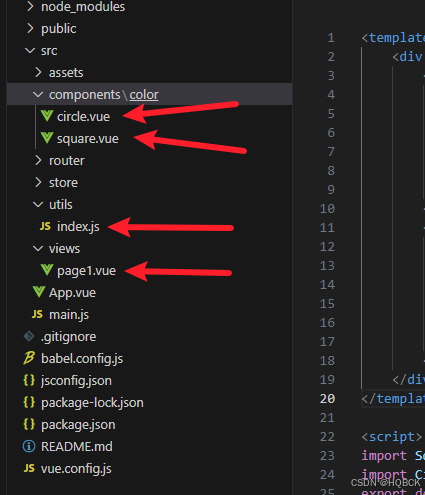The width and height of the screenshot is (425, 495).
Task: Expand the public folder chevron
Action: click(x=30, y=28)
